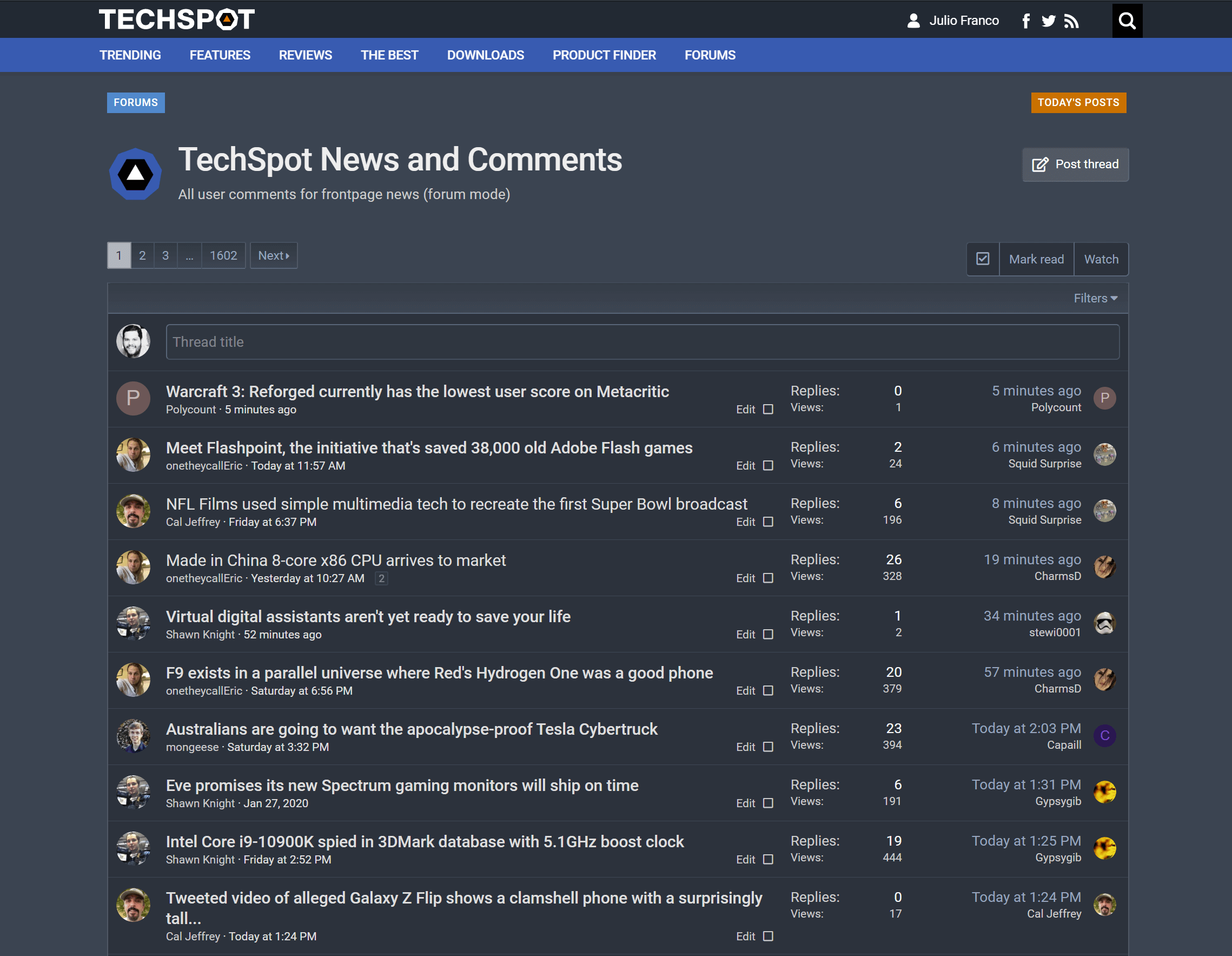
Task: Click the select-all checkmark icon beside Mark read
Action: click(983, 259)
